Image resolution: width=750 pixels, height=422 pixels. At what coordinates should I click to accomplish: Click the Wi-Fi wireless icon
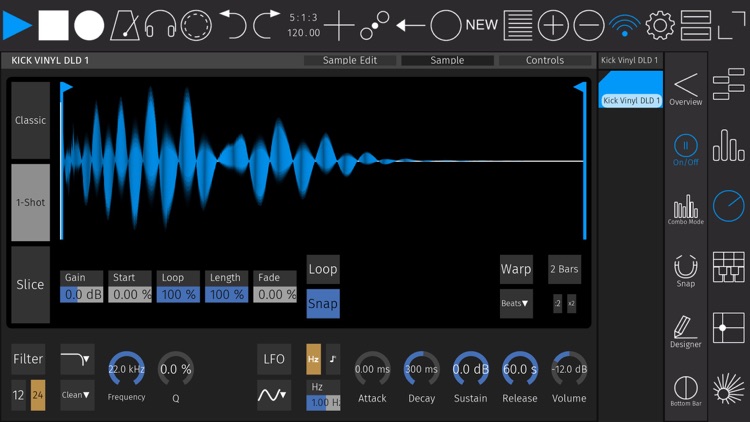[625, 25]
